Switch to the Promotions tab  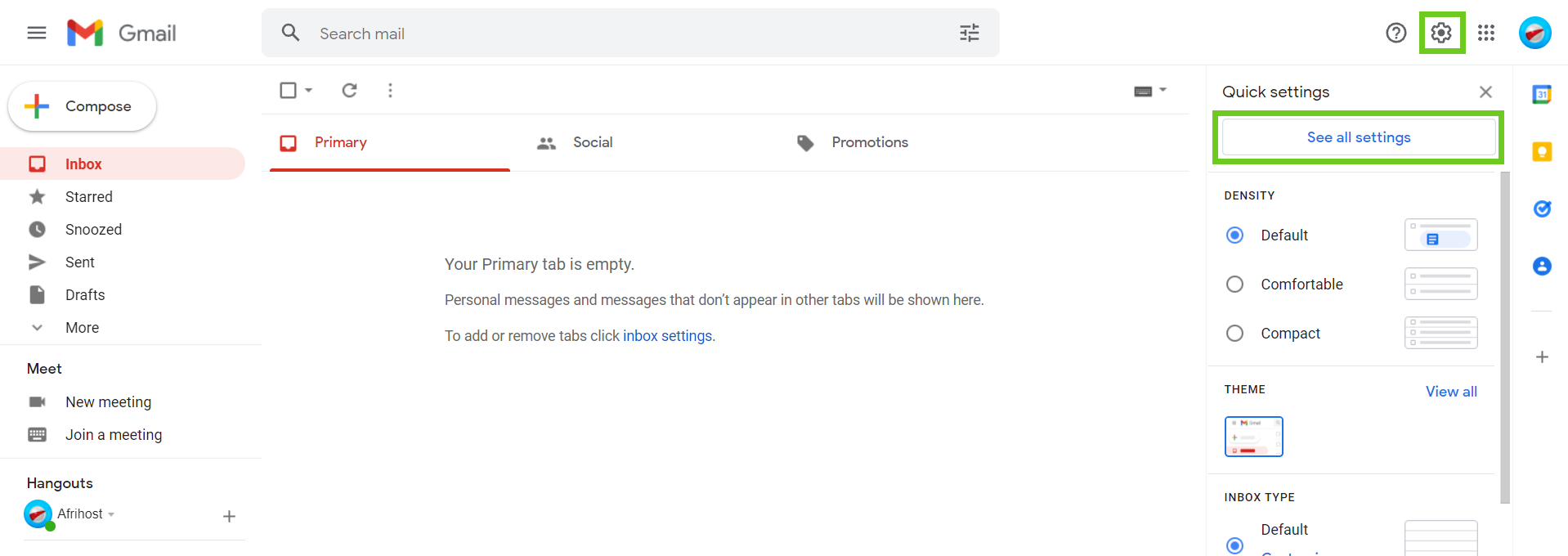(869, 142)
